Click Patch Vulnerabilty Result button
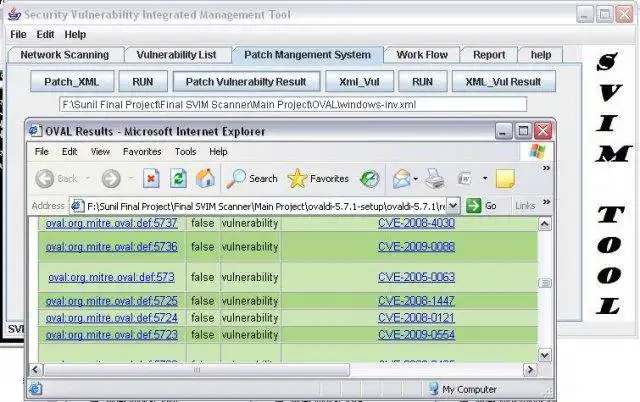This screenshot has height=402, width=640. 246,82
